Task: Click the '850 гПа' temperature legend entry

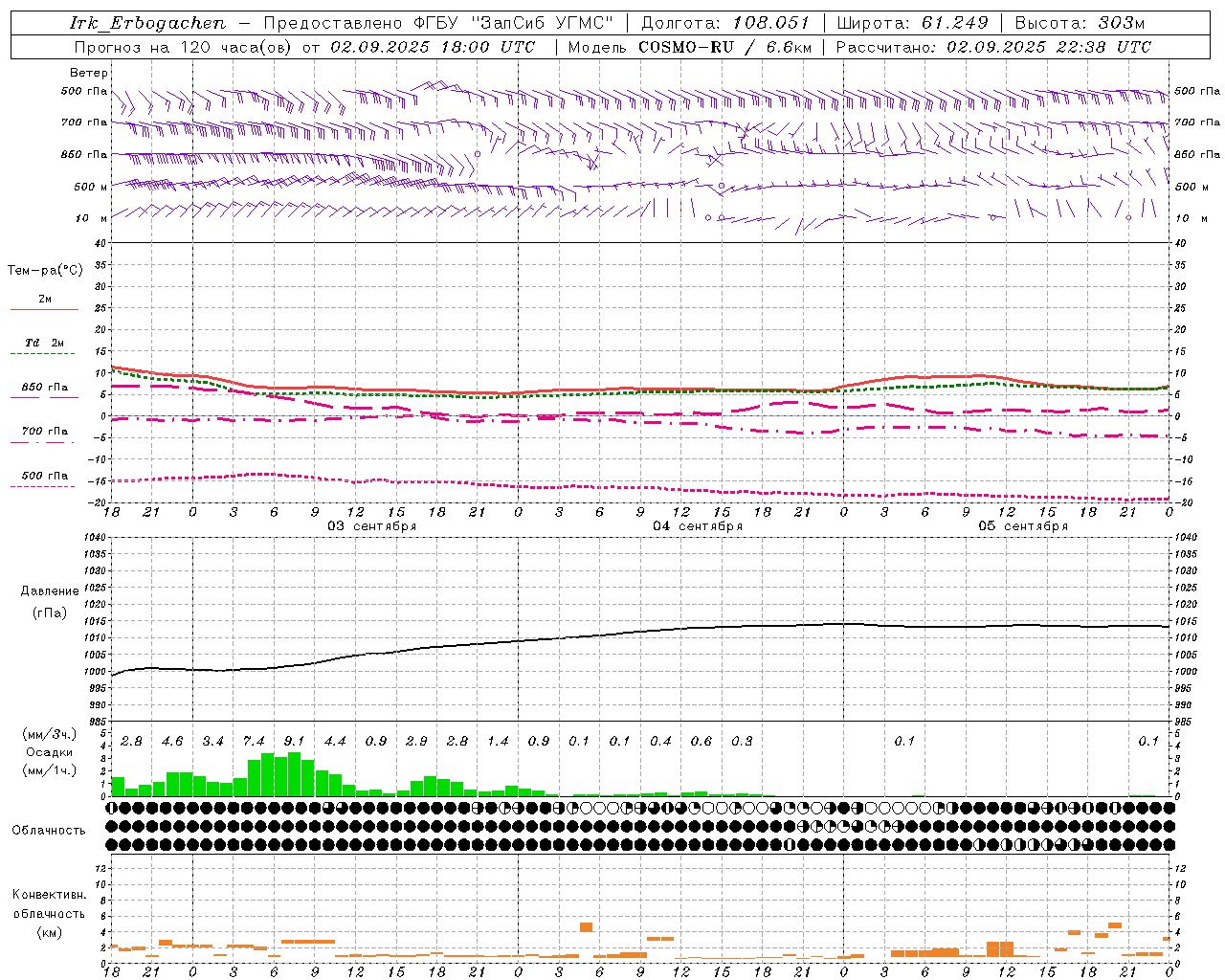Action: (x=45, y=388)
